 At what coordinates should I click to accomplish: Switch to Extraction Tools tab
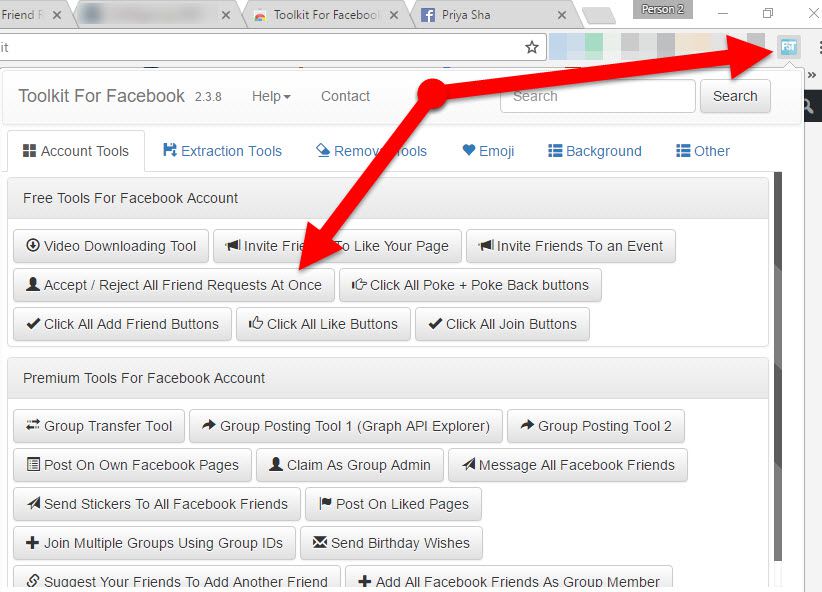pyautogui.click(x=222, y=151)
